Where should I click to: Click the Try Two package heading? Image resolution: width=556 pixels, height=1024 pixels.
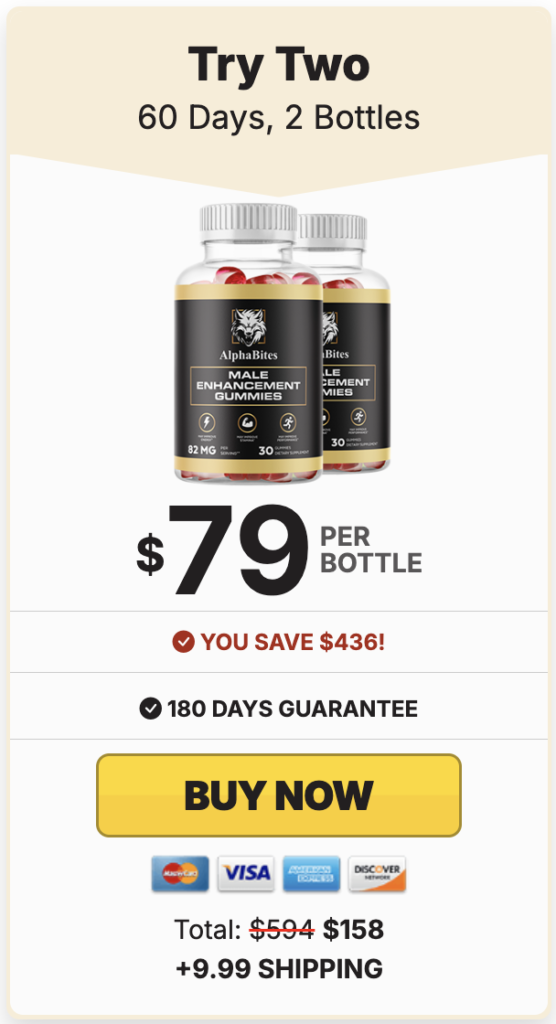[278, 64]
